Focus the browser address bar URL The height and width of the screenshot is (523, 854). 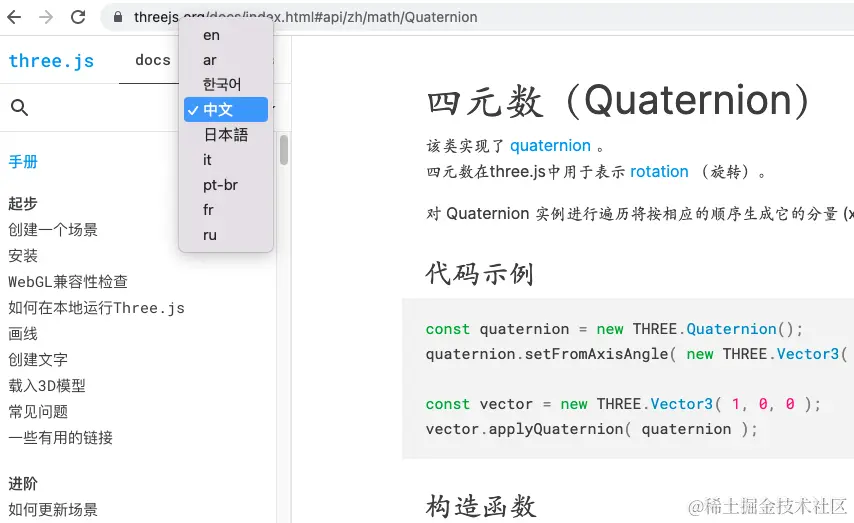tap(306, 17)
